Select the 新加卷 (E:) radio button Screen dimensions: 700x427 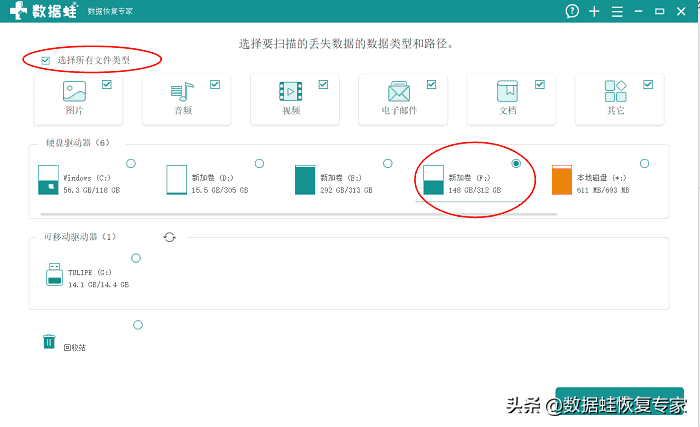pos(388,163)
